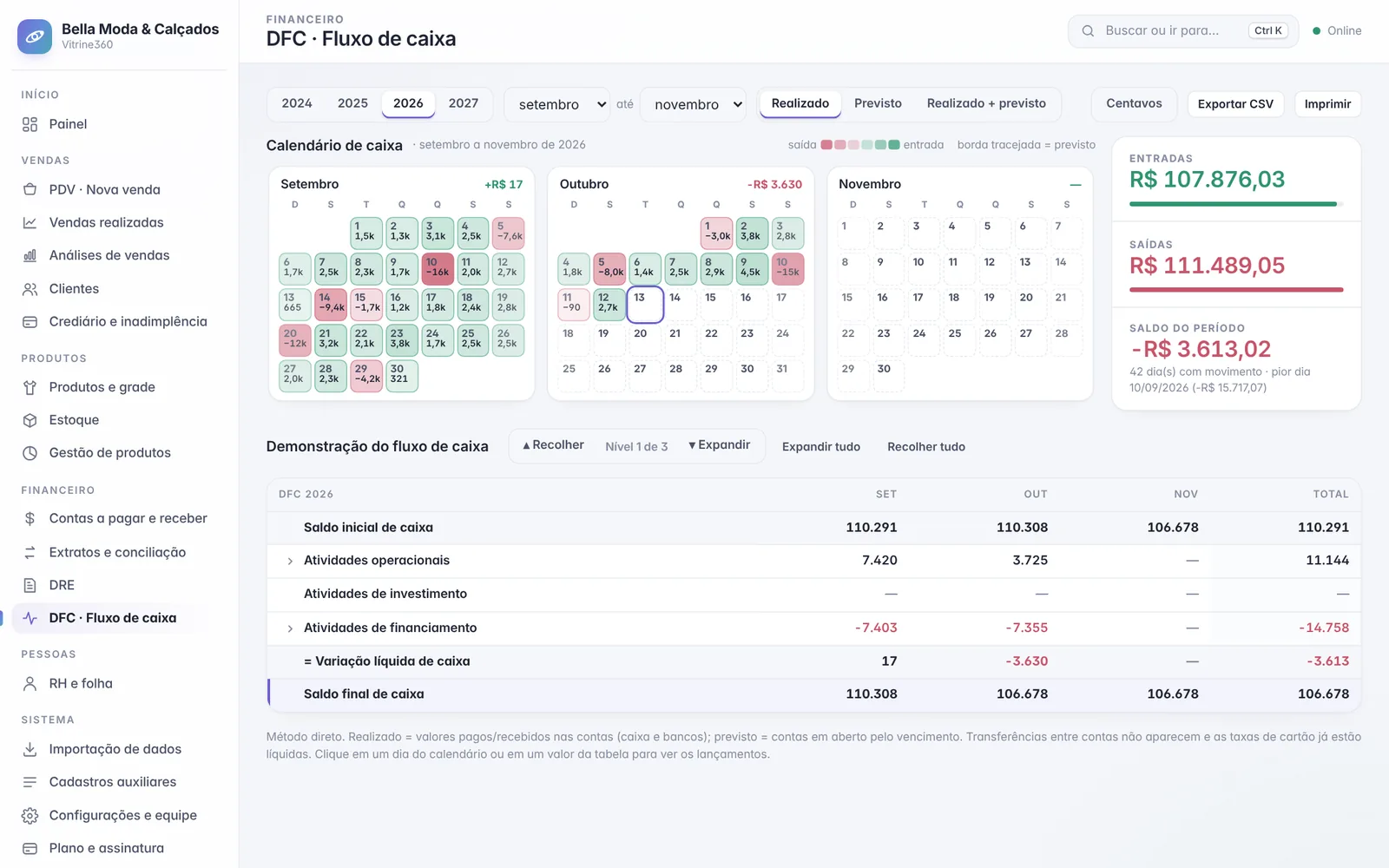Image resolution: width=1389 pixels, height=868 pixels.
Task: Click the Produtos e grade shirt icon
Action: point(30,387)
